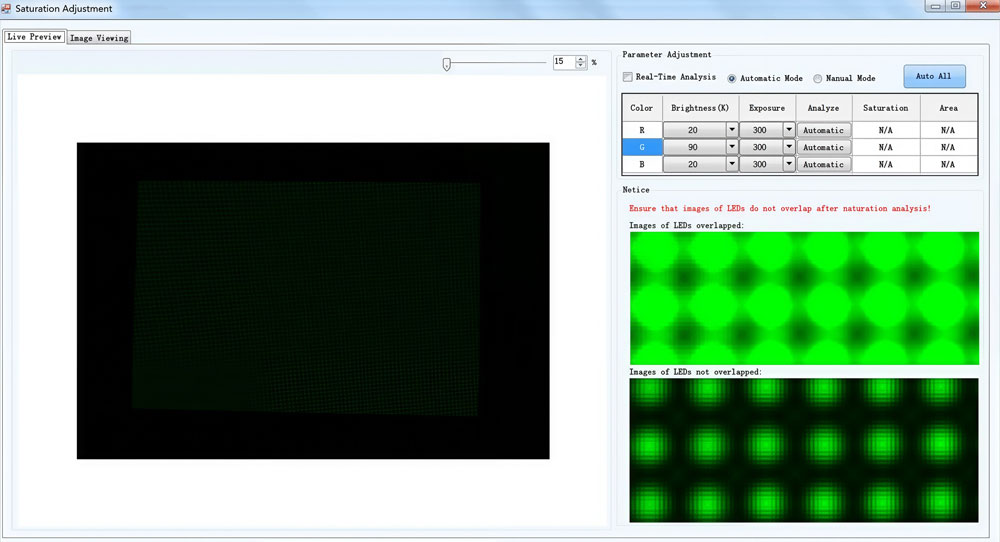Click the zoom slider handle
This screenshot has width=1000, height=542.
click(x=446, y=64)
